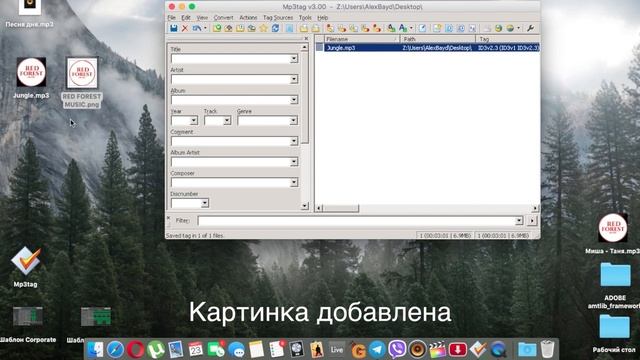The height and width of the screenshot is (360, 640).
Task: Click the file list scroll right arrow
Action: (535, 208)
